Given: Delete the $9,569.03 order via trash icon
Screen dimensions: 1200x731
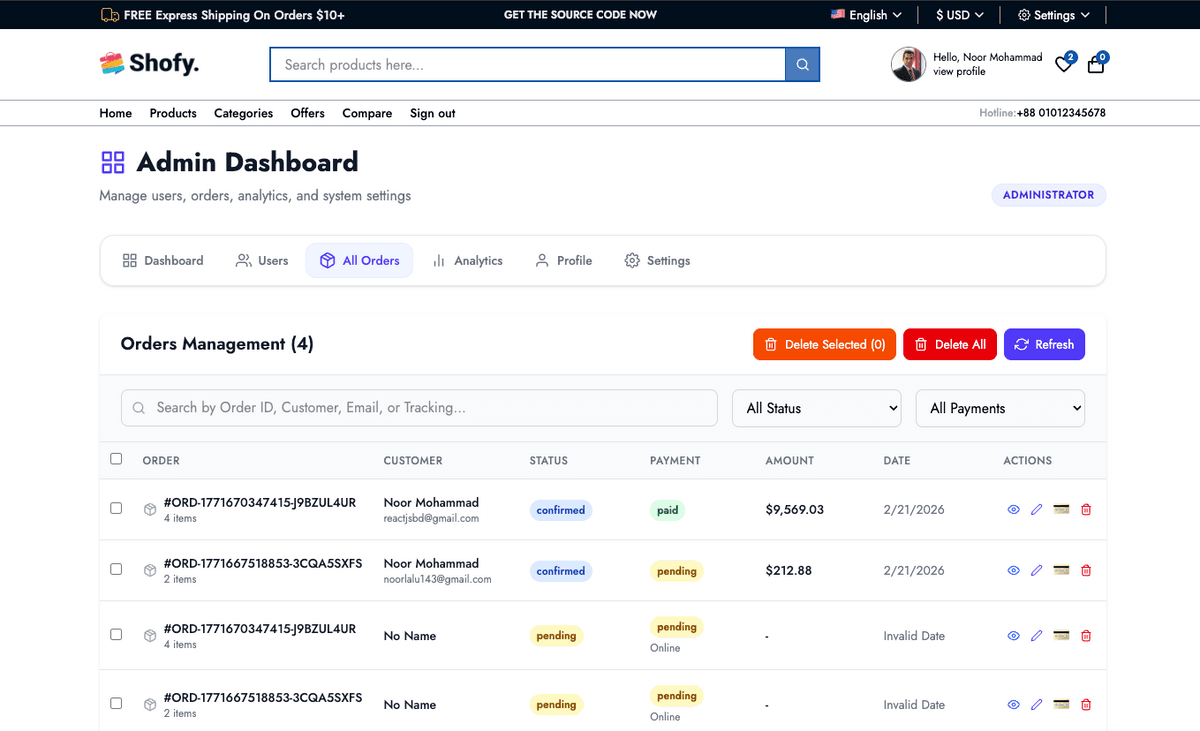Looking at the screenshot, I should 1086,510.
